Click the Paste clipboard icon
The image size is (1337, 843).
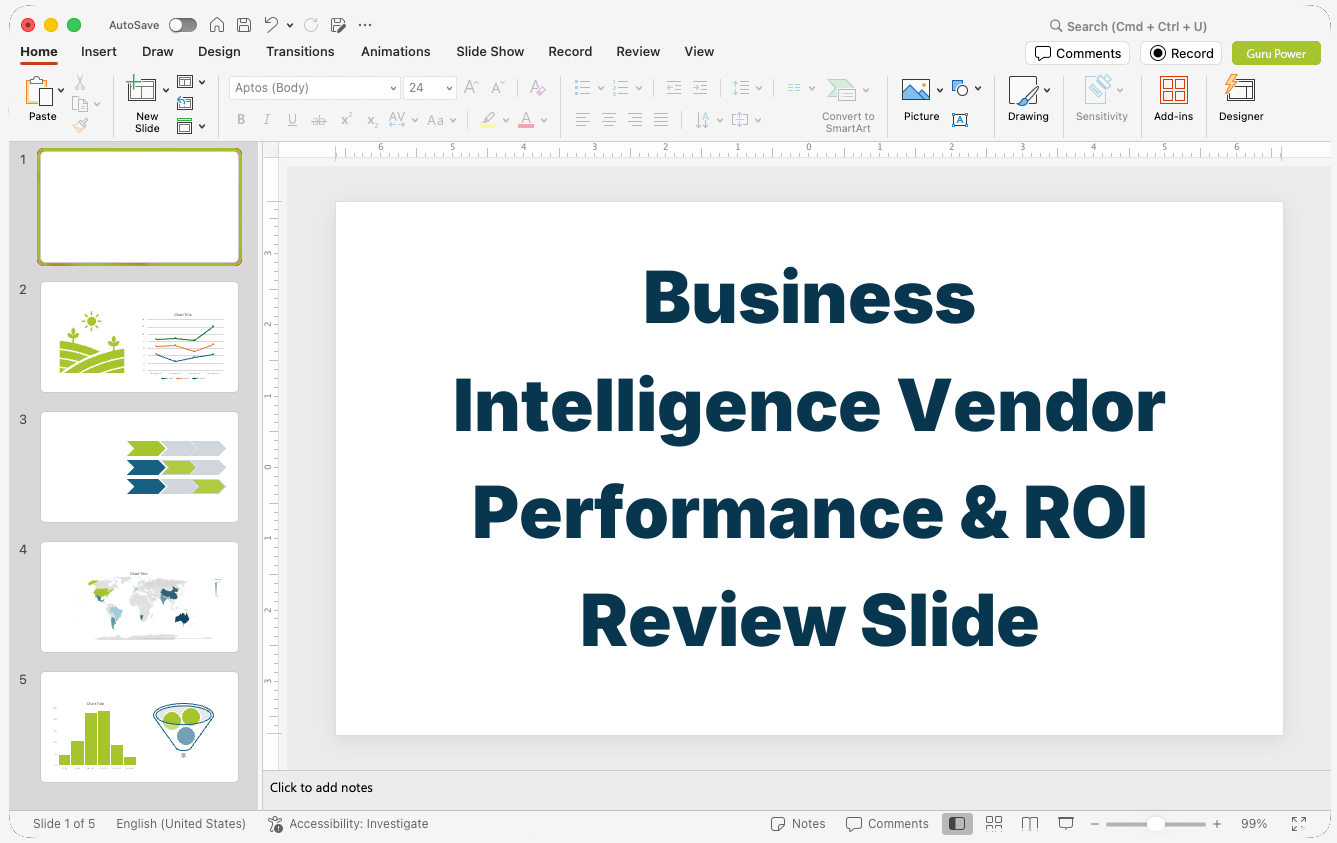click(x=39, y=91)
